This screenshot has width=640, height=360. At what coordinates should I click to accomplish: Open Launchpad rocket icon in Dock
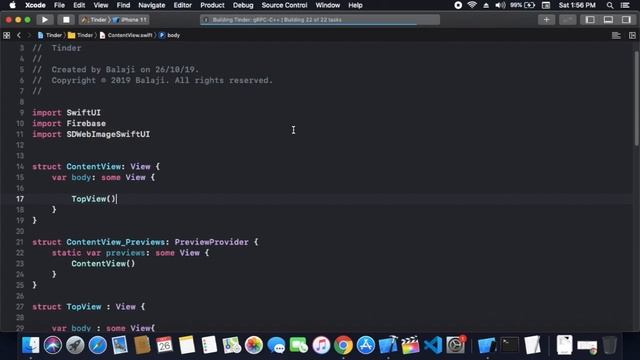click(75, 345)
